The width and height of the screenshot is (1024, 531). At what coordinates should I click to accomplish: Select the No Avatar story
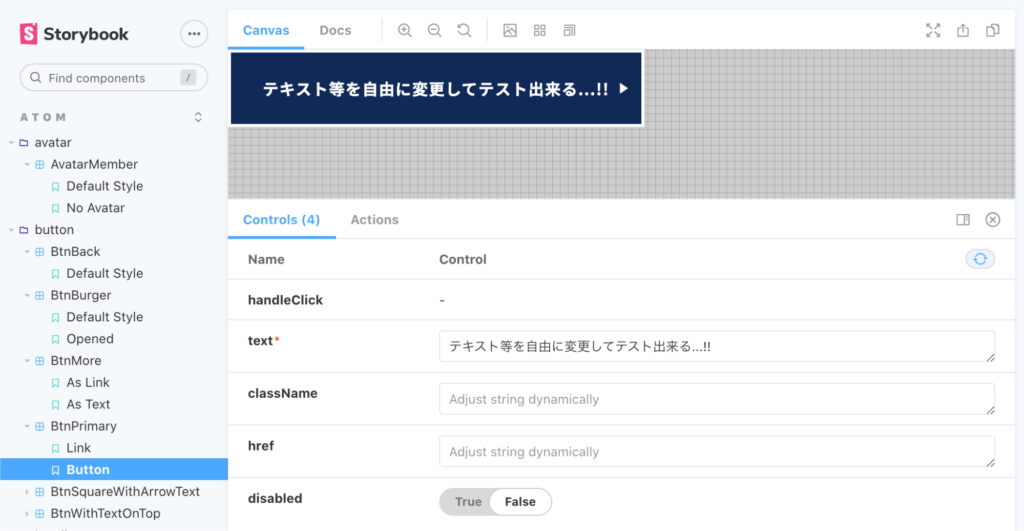tap(95, 208)
